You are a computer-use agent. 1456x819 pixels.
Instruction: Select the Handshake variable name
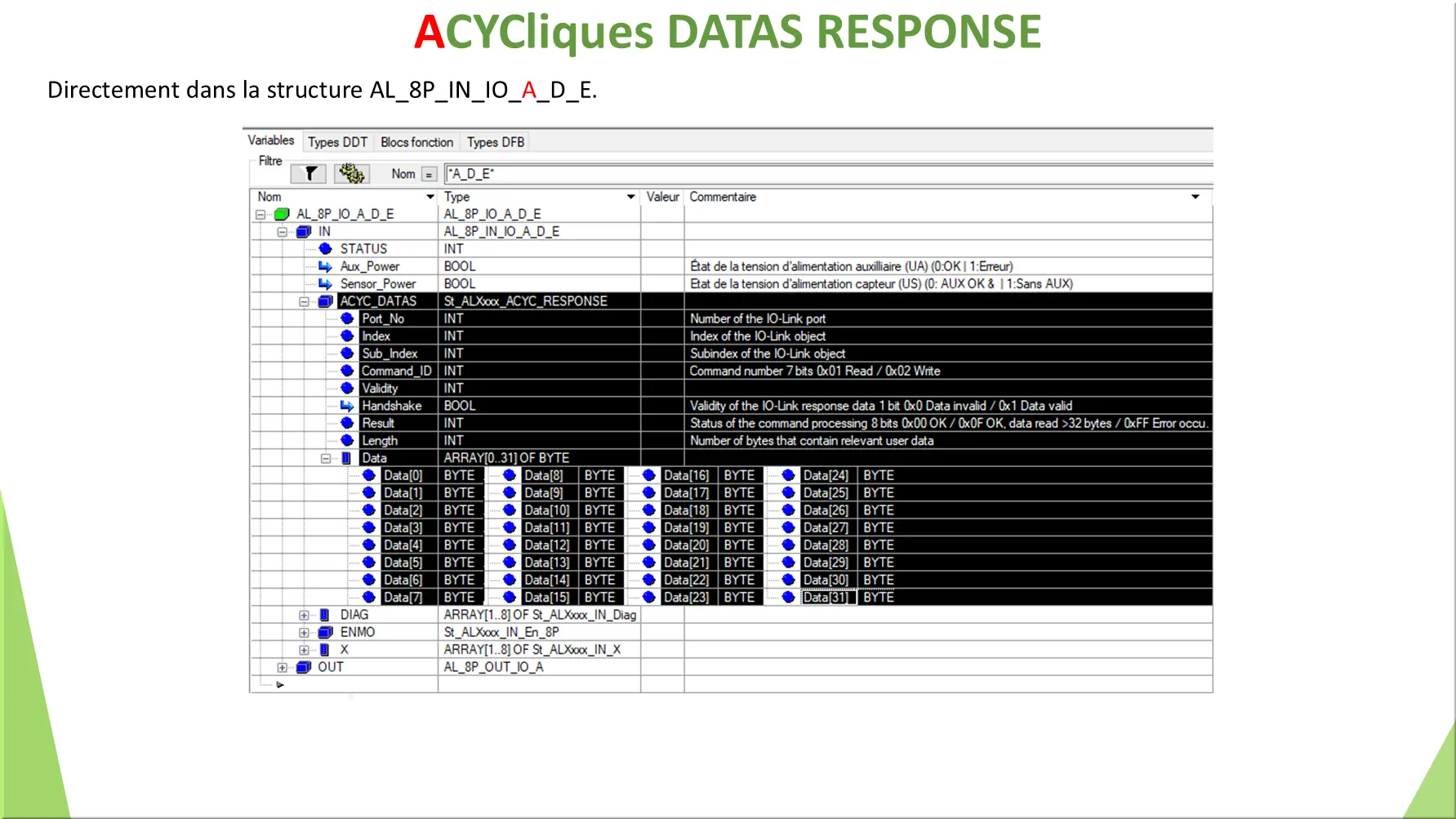tap(392, 406)
